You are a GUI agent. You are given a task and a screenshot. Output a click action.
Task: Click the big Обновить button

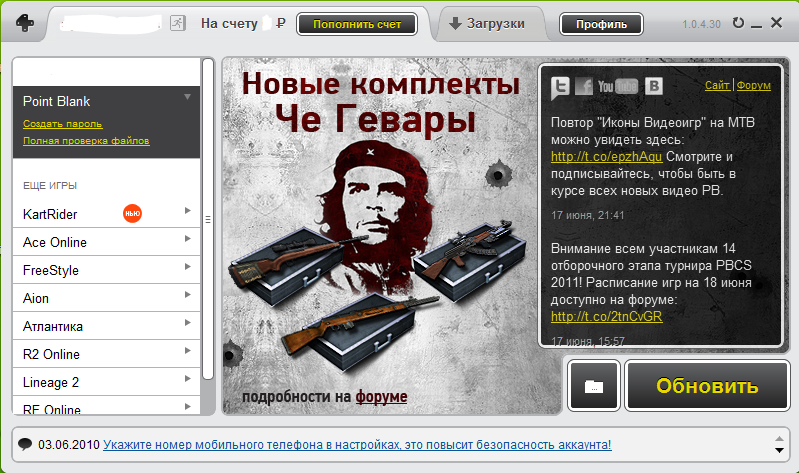click(707, 386)
